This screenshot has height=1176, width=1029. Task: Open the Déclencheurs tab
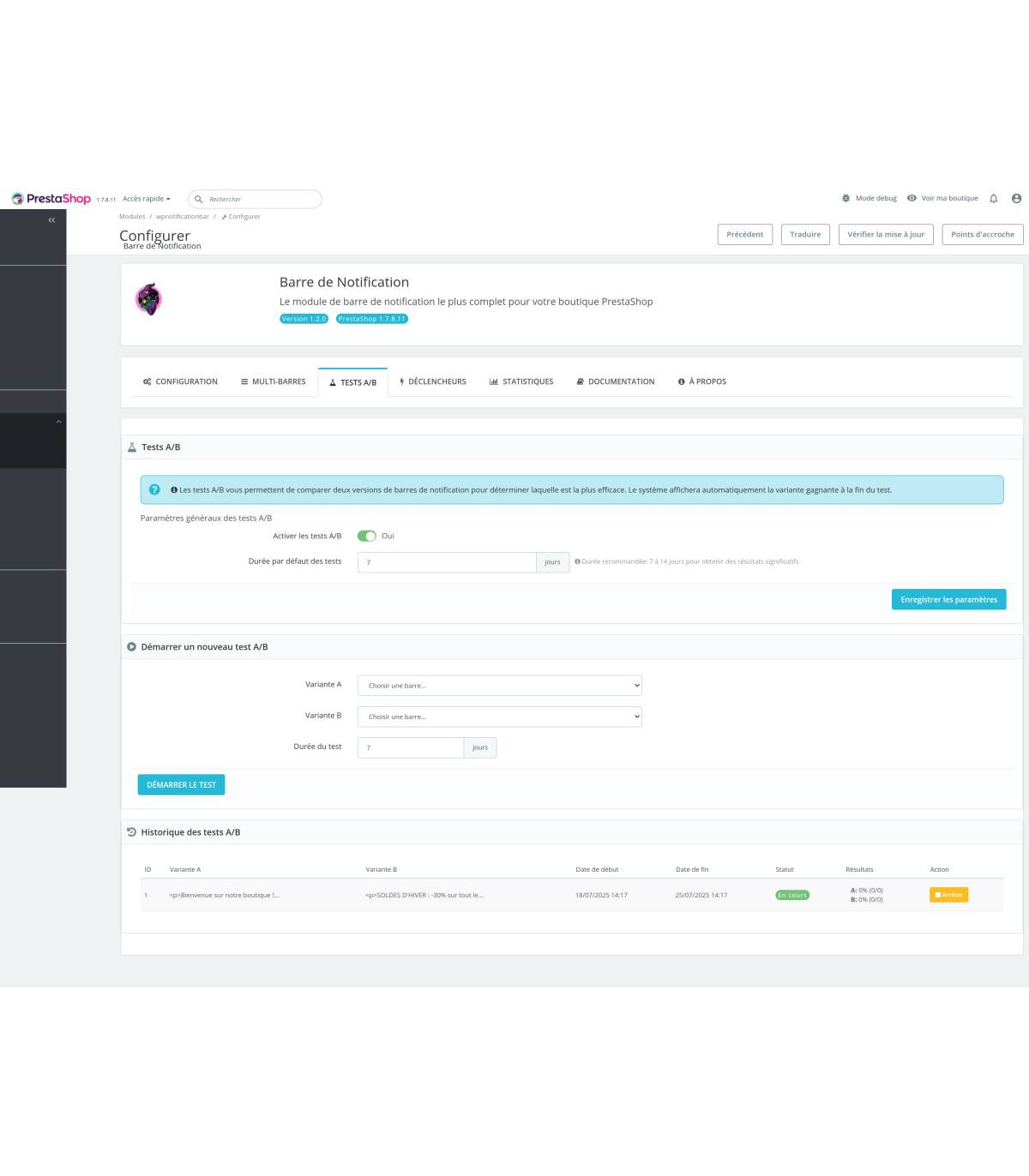tap(432, 382)
